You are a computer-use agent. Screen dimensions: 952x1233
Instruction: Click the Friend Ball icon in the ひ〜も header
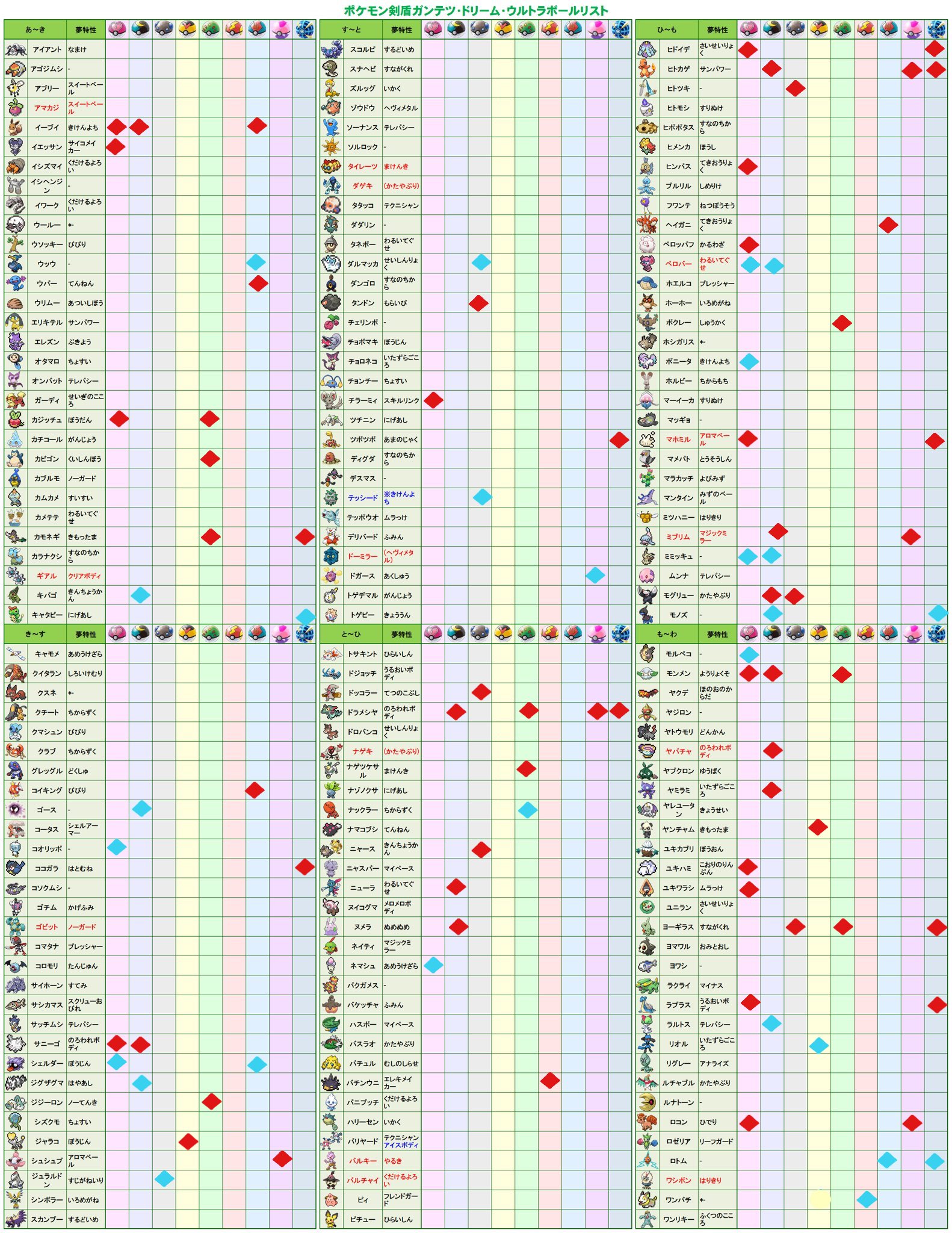842,29
